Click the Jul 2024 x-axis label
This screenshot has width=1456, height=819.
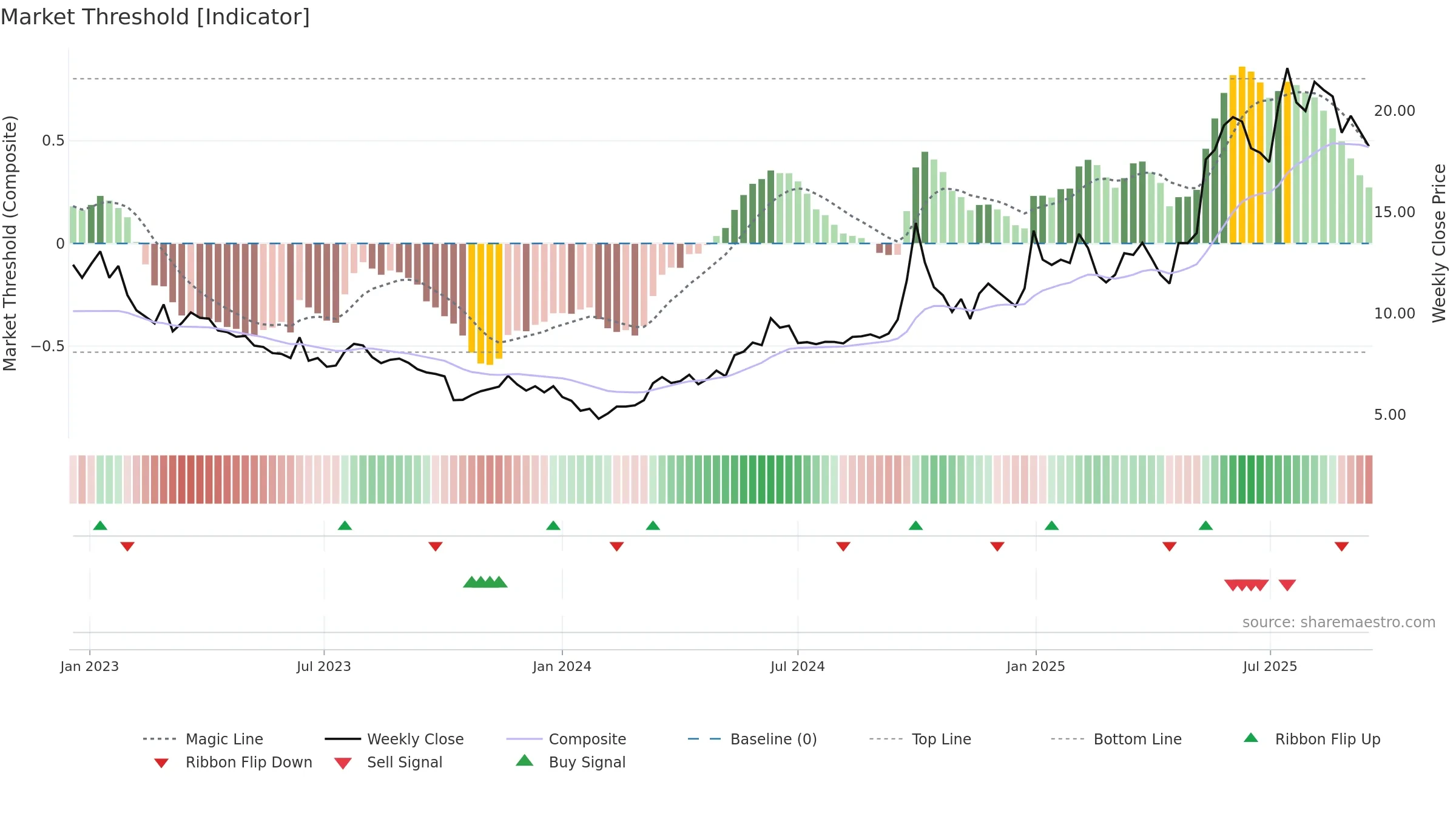[798, 667]
